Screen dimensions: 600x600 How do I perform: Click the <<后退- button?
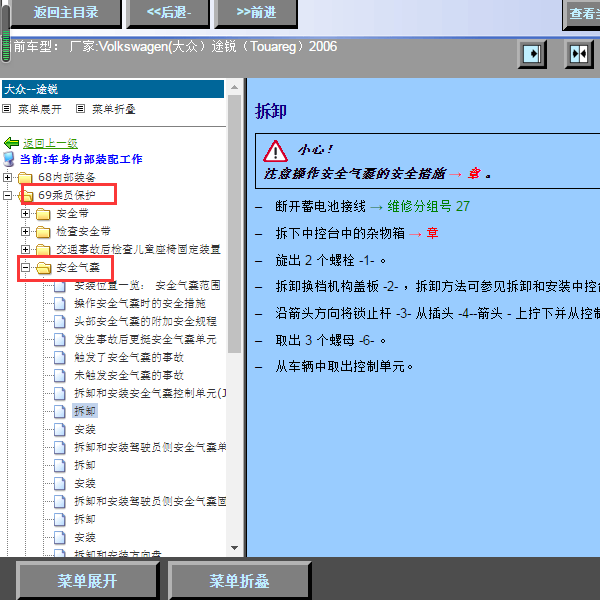point(169,13)
